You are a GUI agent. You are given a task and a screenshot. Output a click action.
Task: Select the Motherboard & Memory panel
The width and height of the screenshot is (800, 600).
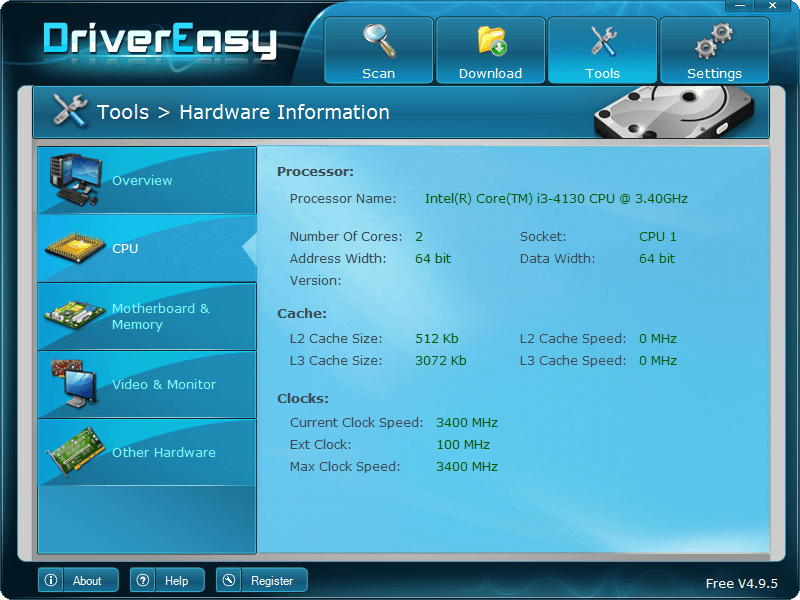(160, 317)
